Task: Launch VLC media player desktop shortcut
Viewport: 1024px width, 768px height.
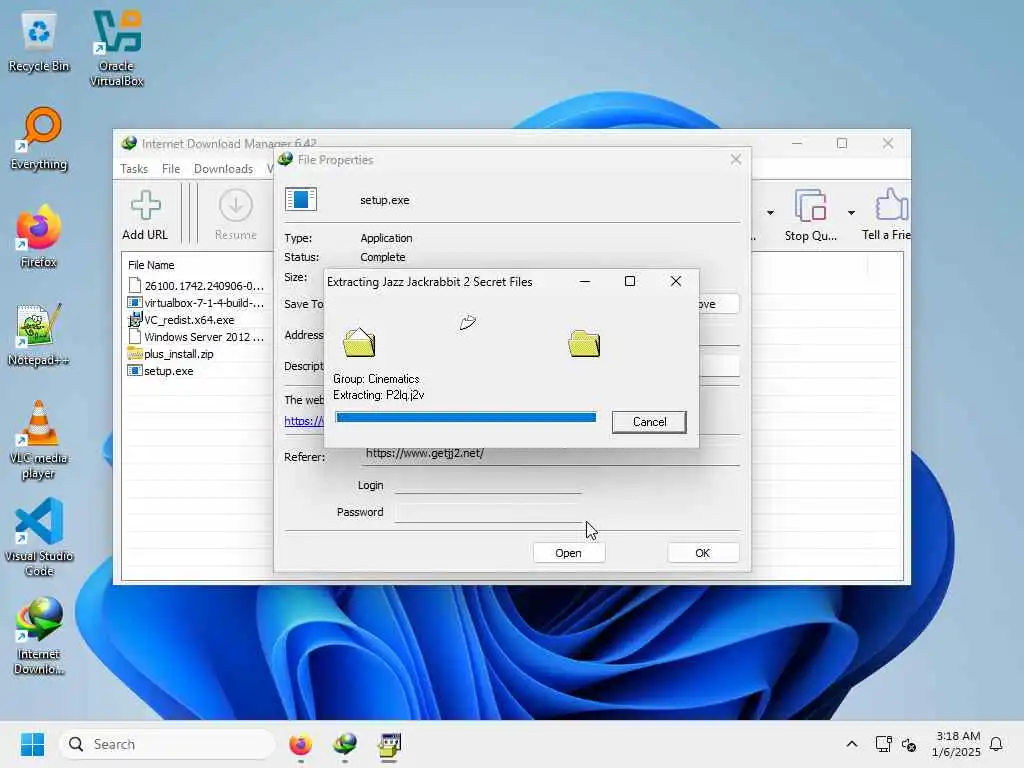Action: pyautogui.click(x=39, y=440)
